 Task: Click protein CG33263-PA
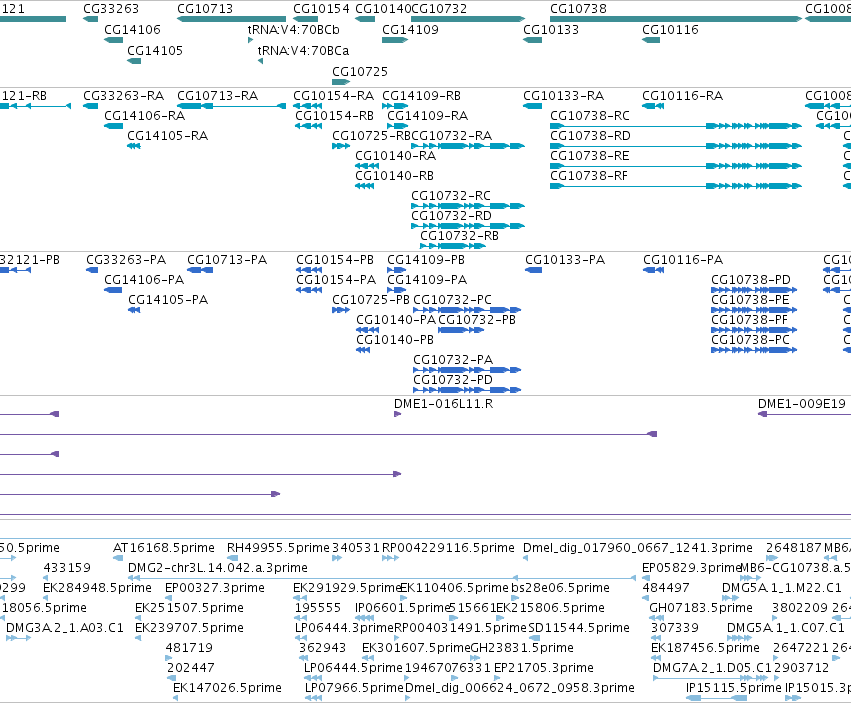point(126,259)
